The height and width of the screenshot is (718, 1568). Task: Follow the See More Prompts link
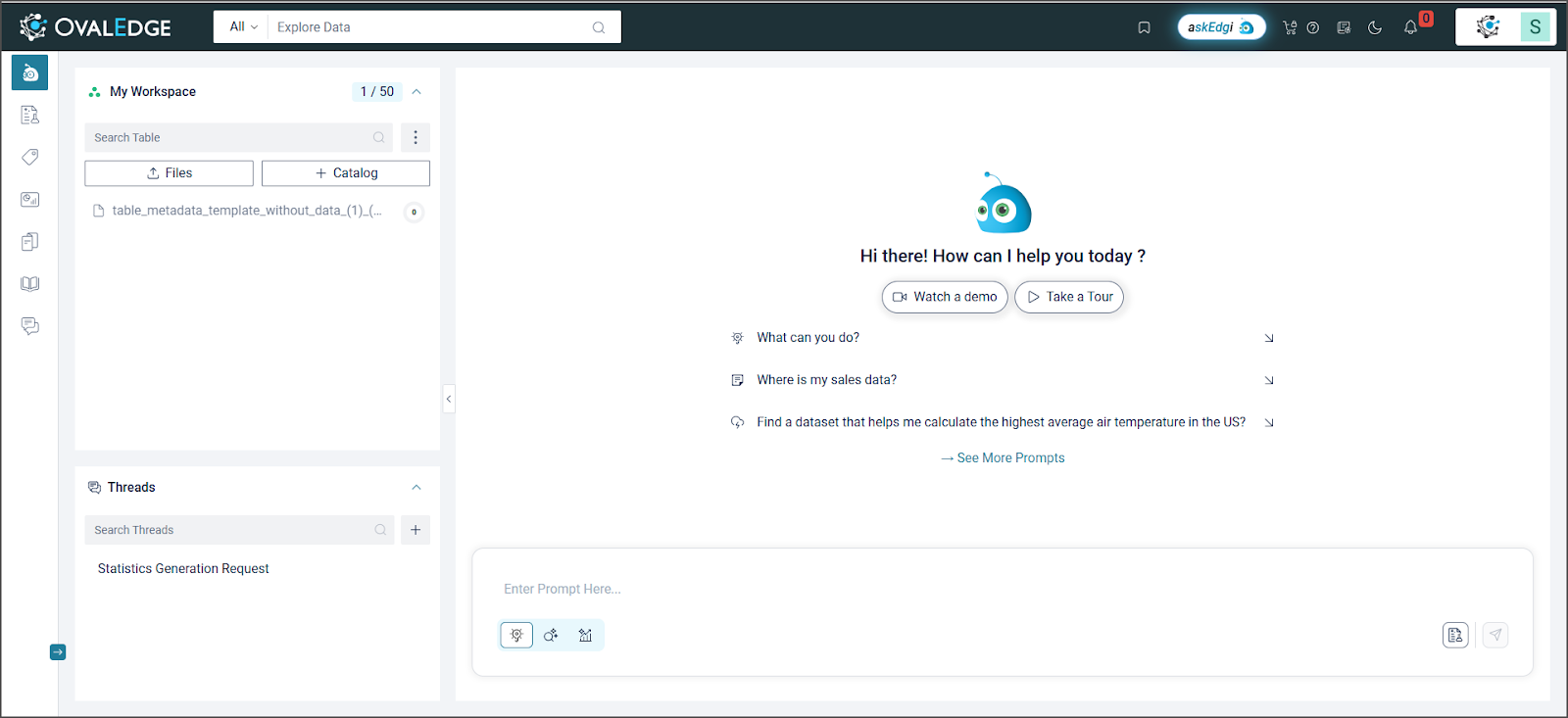tap(1003, 457)
